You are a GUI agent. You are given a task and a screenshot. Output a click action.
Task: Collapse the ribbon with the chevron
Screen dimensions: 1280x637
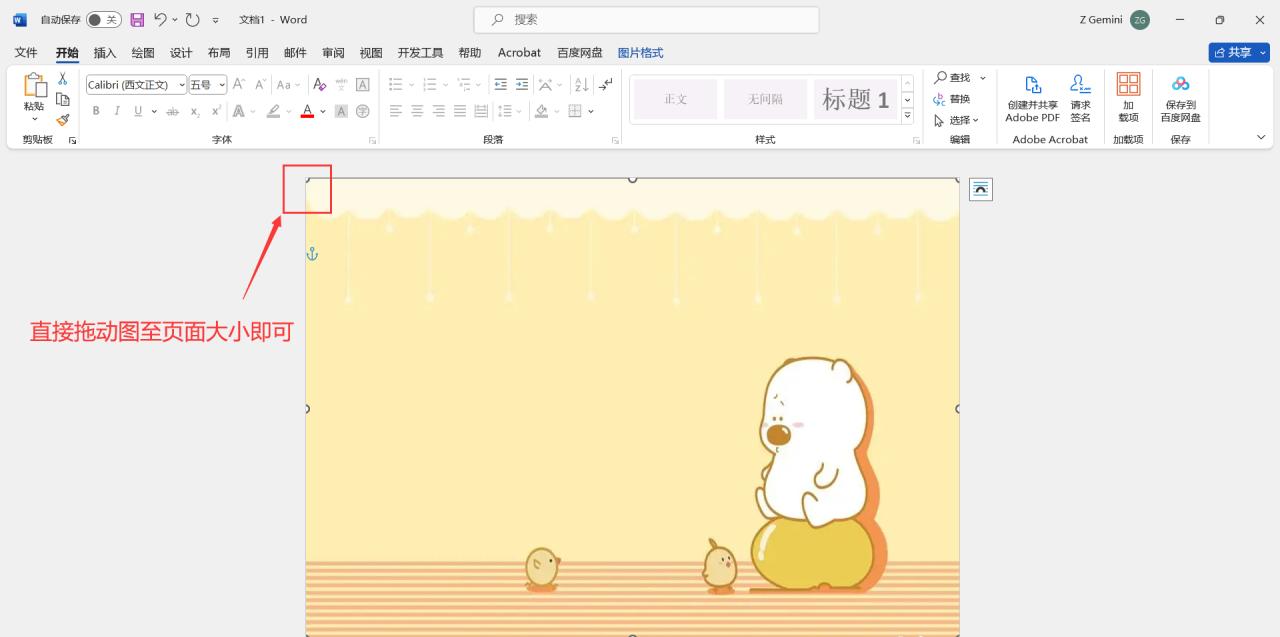coord(1260,137)
